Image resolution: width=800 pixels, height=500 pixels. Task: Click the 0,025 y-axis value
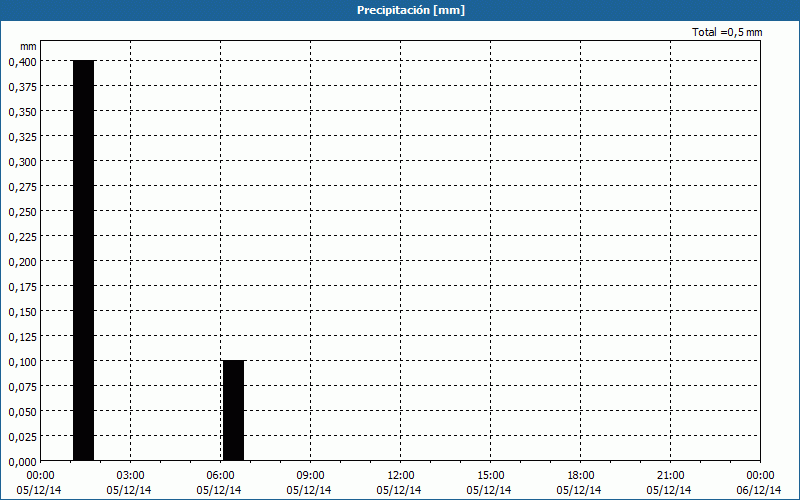pyautogui.click(x=22, y=437)
